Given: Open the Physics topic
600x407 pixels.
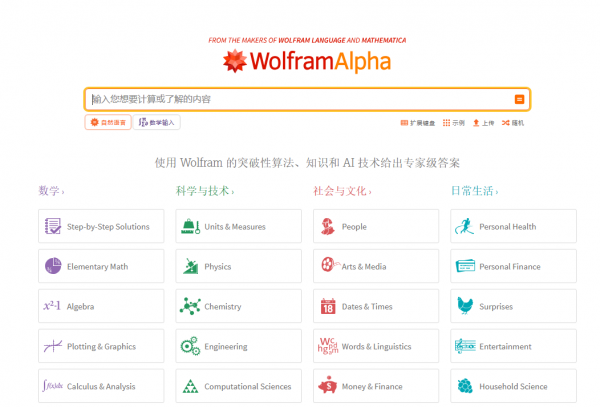Looking at the screenshot, I should (x=238, y=266).
